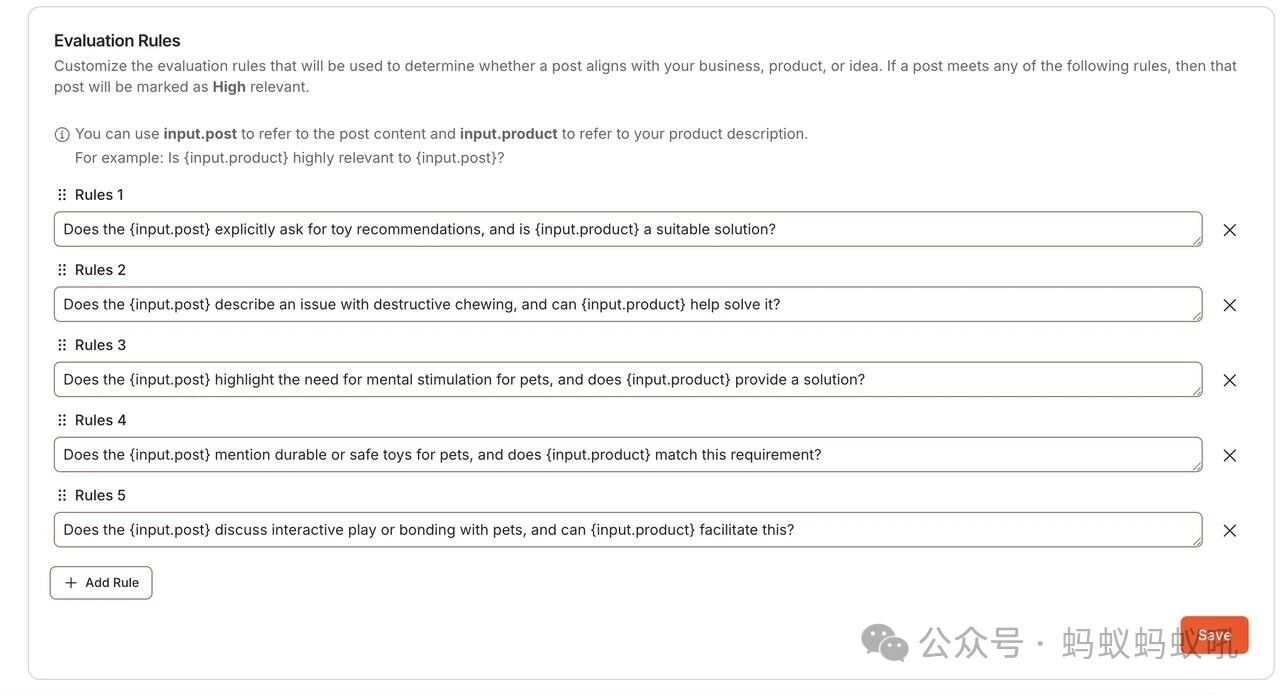Grab the drag handle beside Rules 2
The image size is (1280, 695).
pos(61,269)
